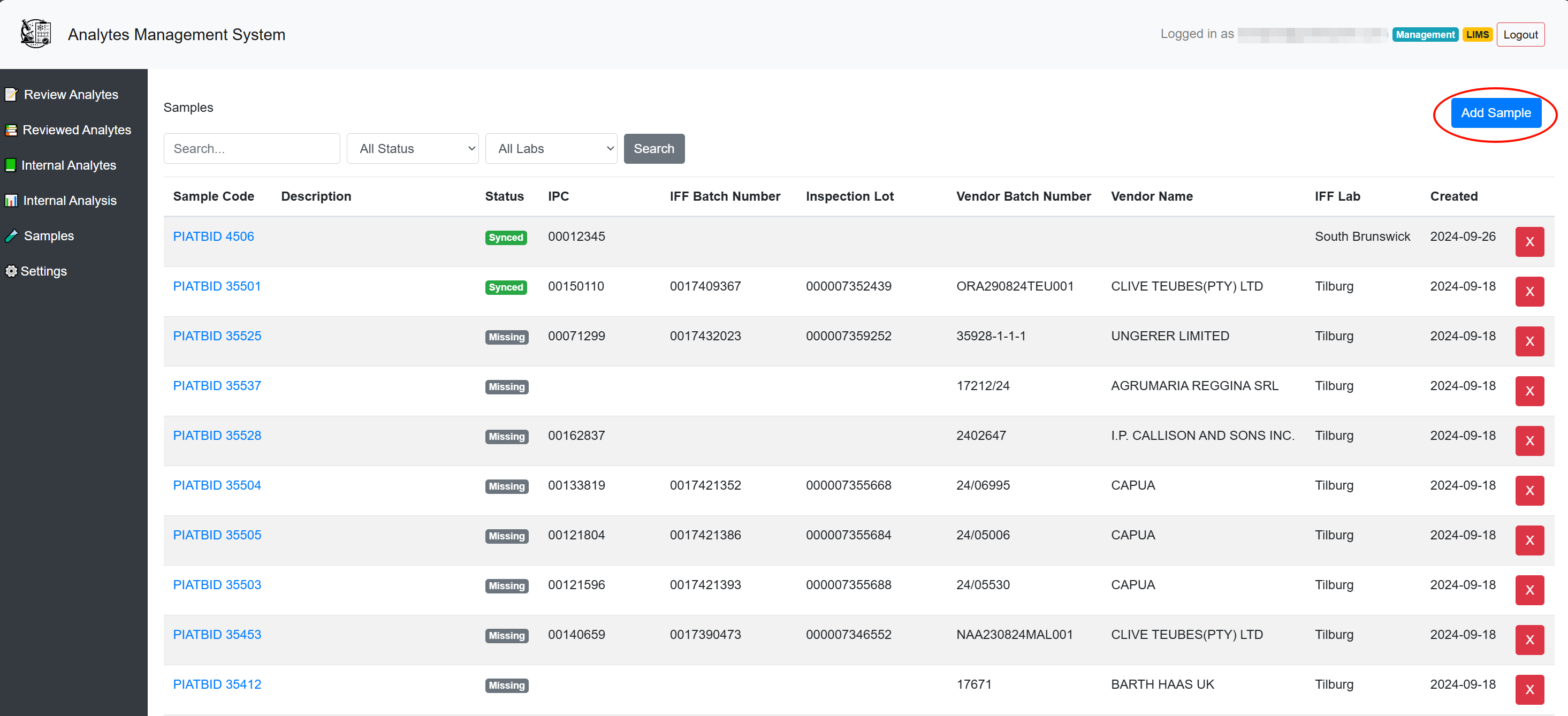This screenshot has height=716, width=1568.
Task: Go to Reviewed Analytes menu item
Action: click(x=77, y=130)
